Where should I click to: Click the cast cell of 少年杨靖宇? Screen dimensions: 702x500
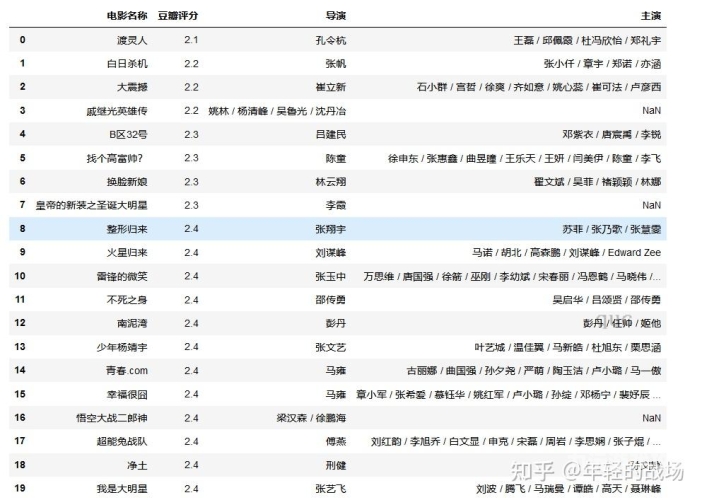tap(568, 347)
